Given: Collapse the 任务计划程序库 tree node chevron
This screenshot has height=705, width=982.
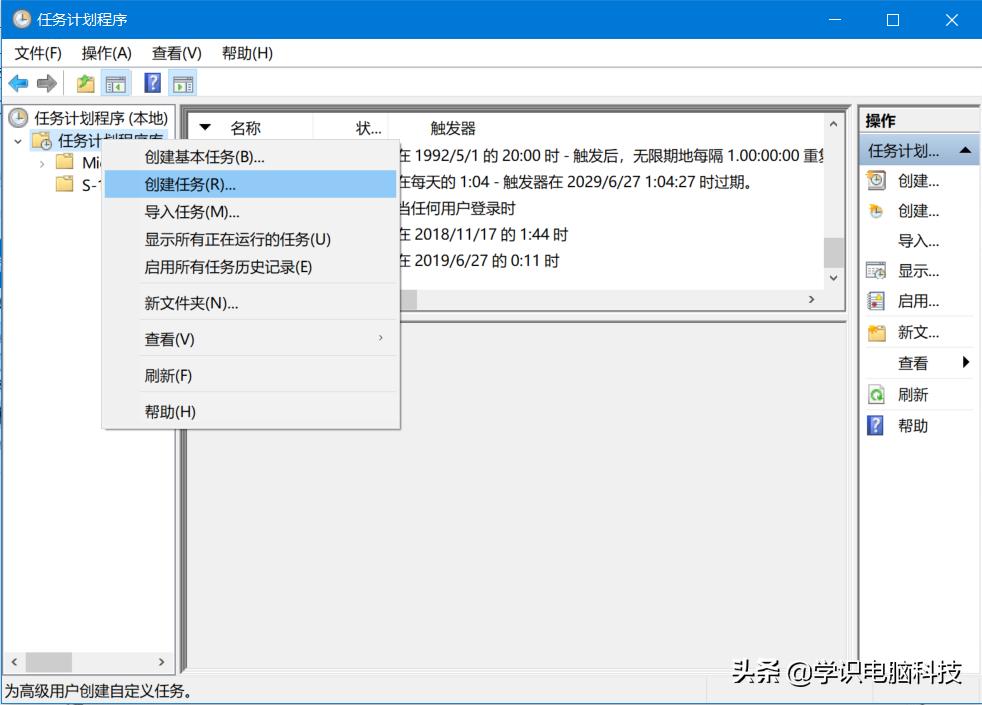Looking at the screenshot, I should click(x=18, y=141).
